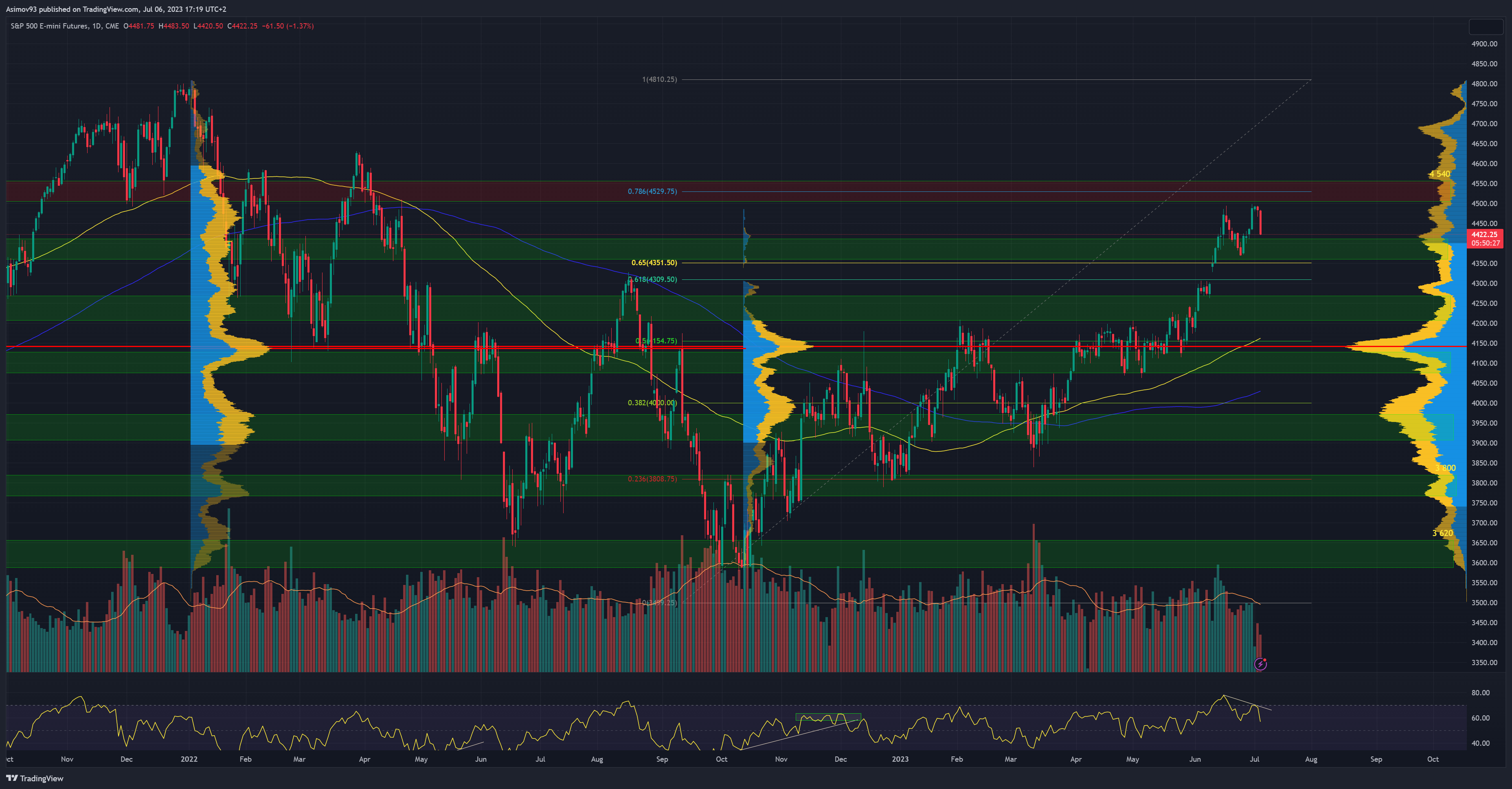Click the TradingView logo at bottom left

[x=35, y=778]
